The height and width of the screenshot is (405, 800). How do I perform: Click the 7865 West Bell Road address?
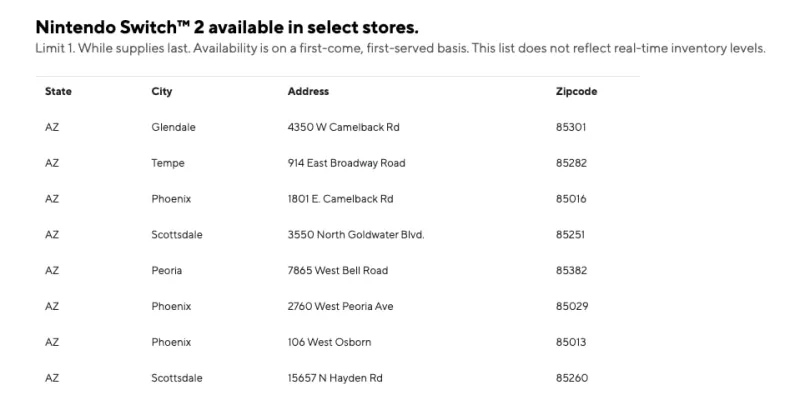[x=337, y=271]
